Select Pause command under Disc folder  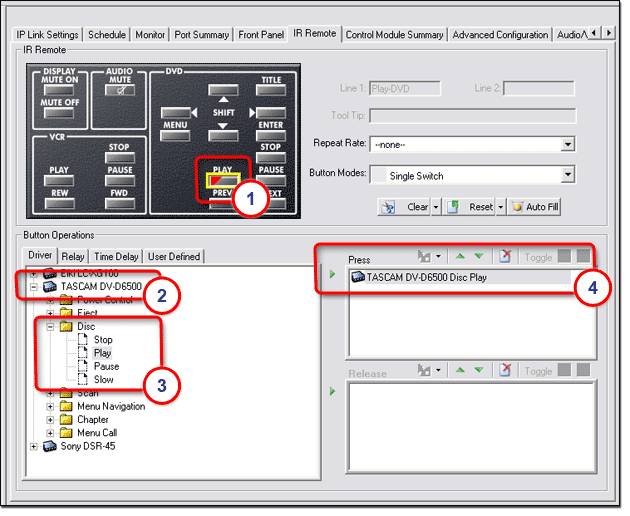click(106, 366)
